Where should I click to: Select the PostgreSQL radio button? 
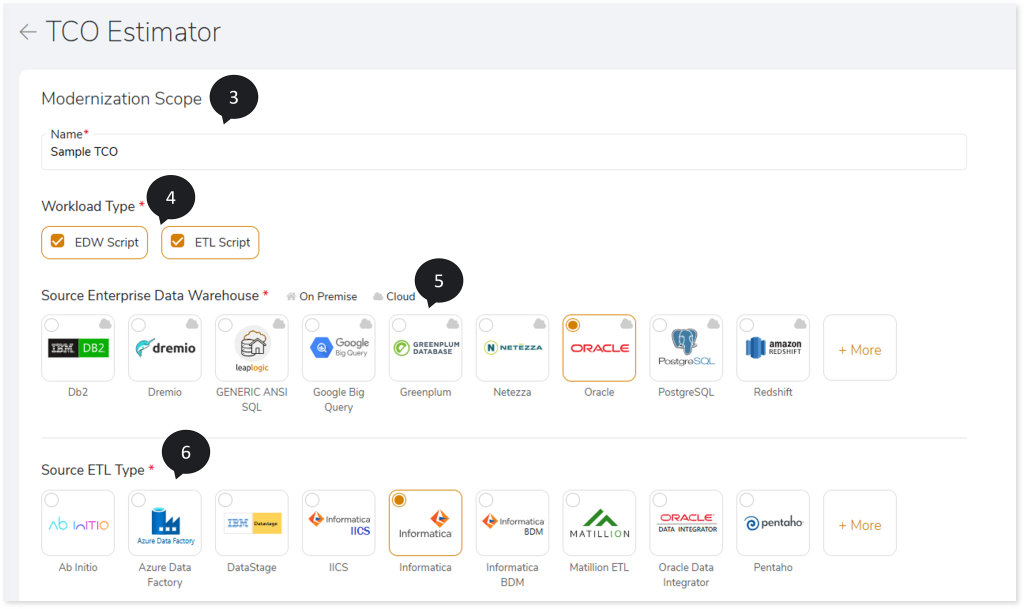click(660, 325)
